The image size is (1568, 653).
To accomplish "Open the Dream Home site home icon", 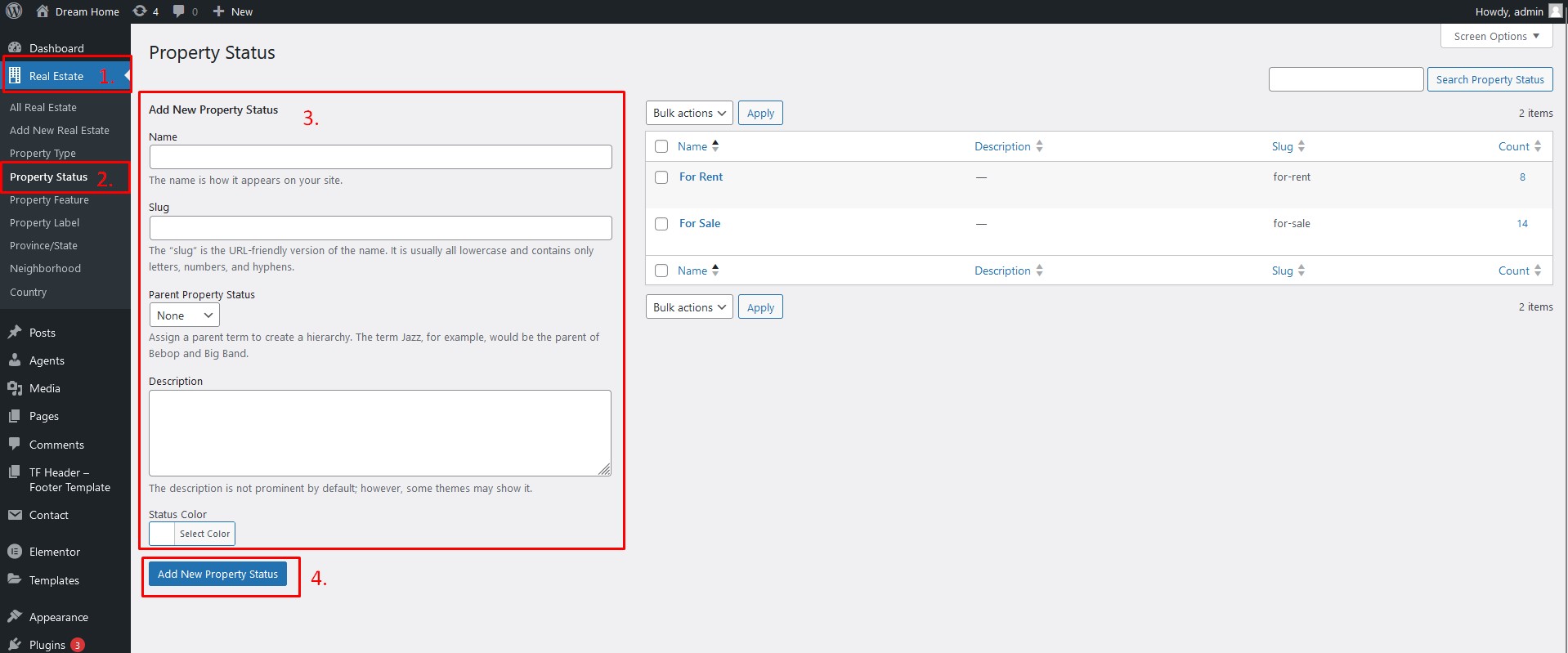I will (x=43, y=11).
